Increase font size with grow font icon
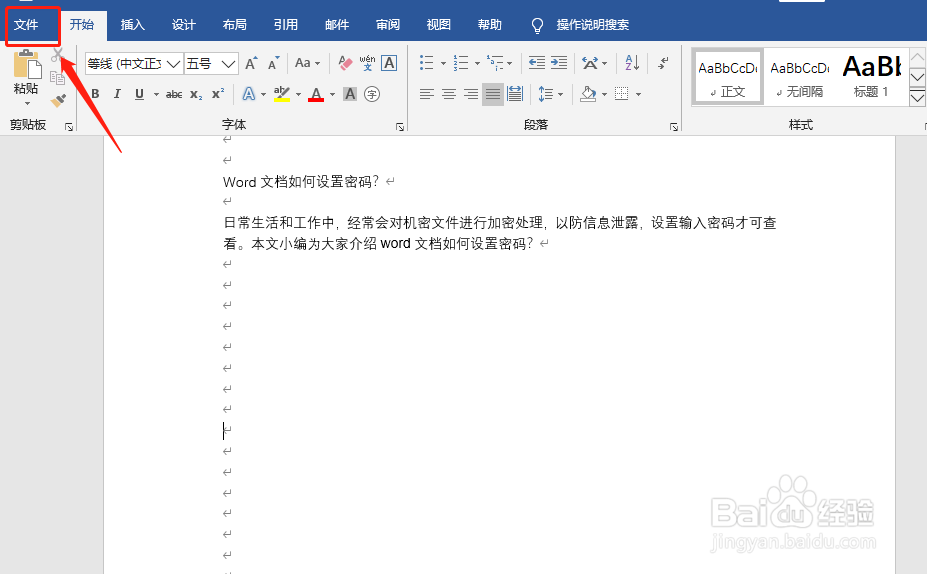Image resolution: width=927 pixels, height=574 pixels. [251, 63]
